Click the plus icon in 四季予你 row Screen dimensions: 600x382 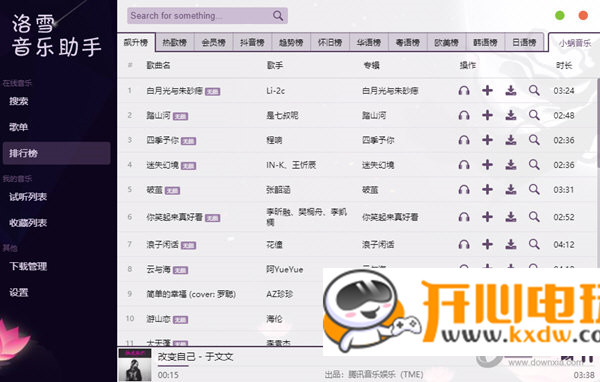487,140
